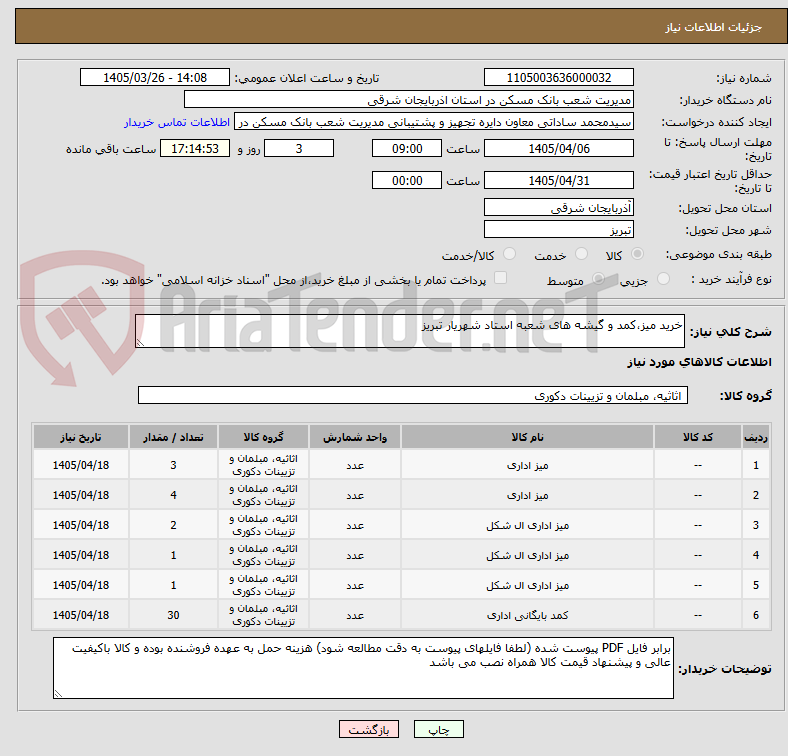Click price validity date 1405/04/31

[558, 180]
